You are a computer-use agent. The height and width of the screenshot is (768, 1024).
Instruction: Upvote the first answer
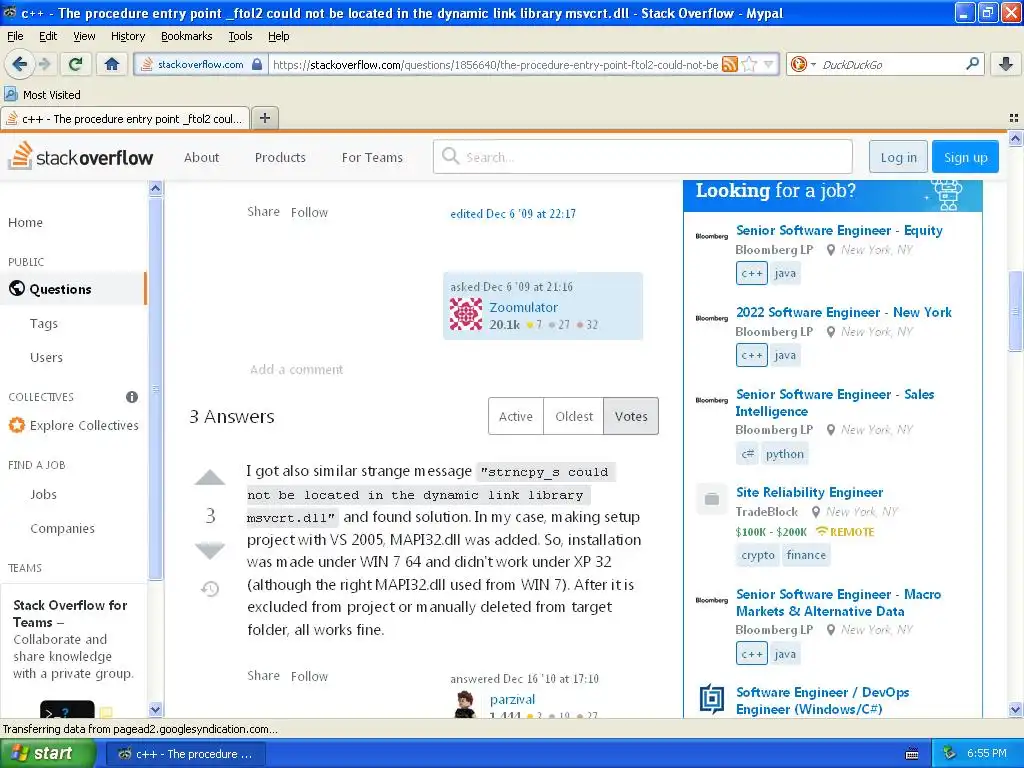pos(210,477)
